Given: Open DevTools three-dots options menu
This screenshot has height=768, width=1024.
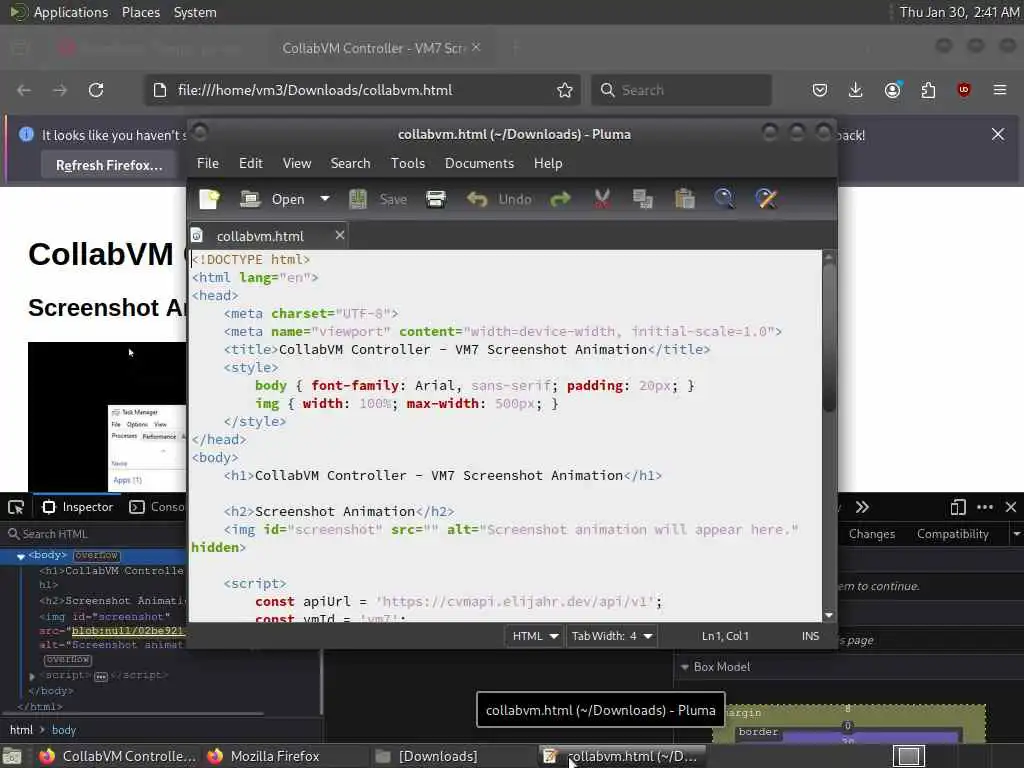Looking at the screenshot, I should tap(985, 507).
